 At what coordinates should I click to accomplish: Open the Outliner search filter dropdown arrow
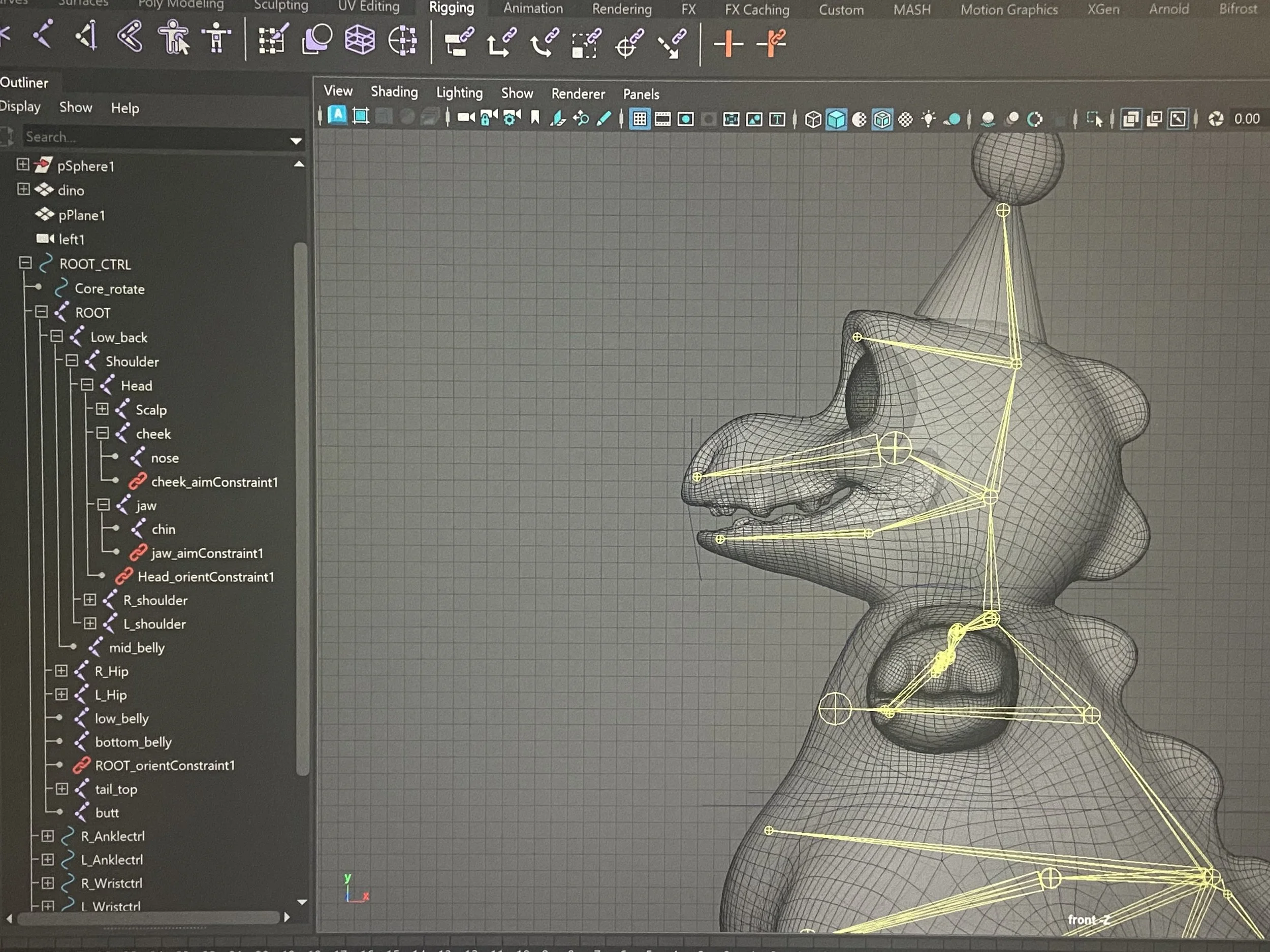pos(296,141)
